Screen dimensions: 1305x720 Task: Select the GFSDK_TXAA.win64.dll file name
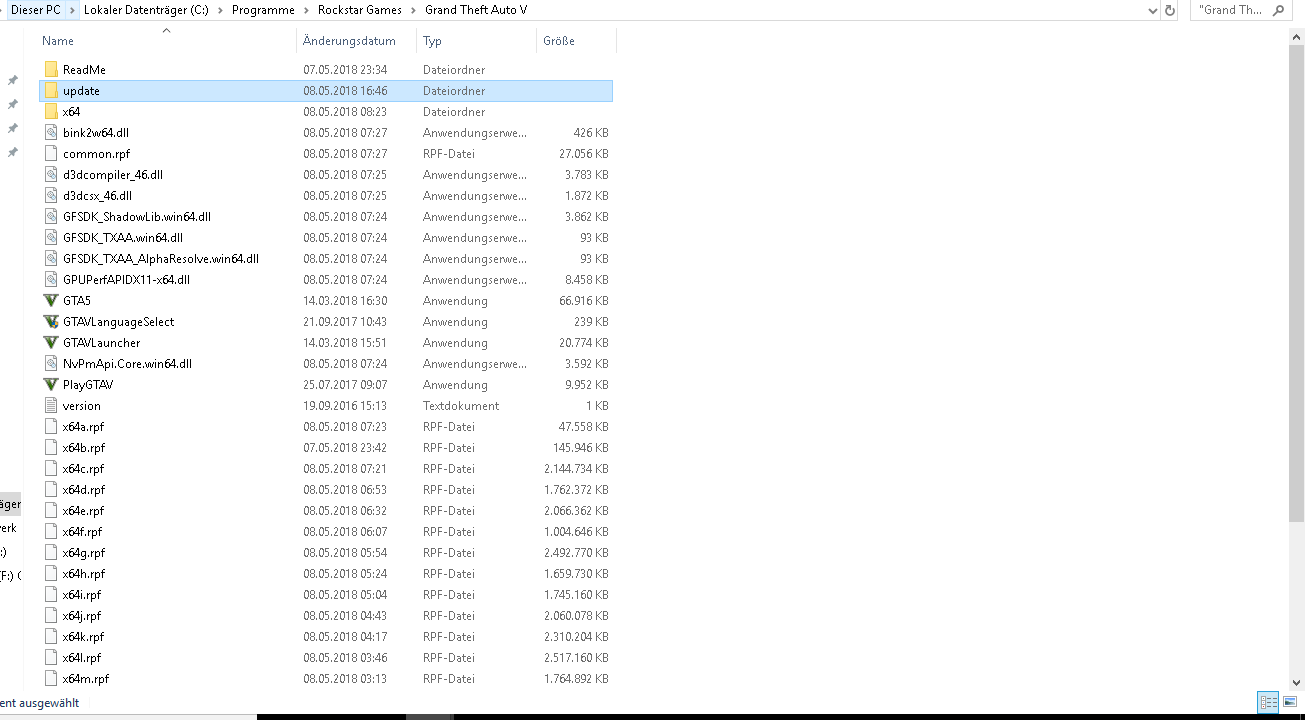click(122, 238)
